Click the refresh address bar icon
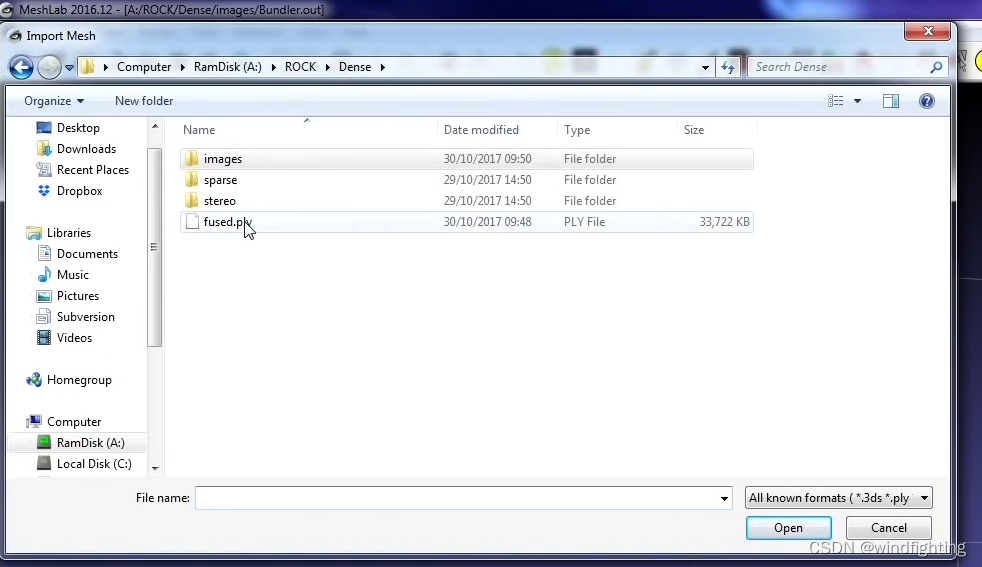 728,67
